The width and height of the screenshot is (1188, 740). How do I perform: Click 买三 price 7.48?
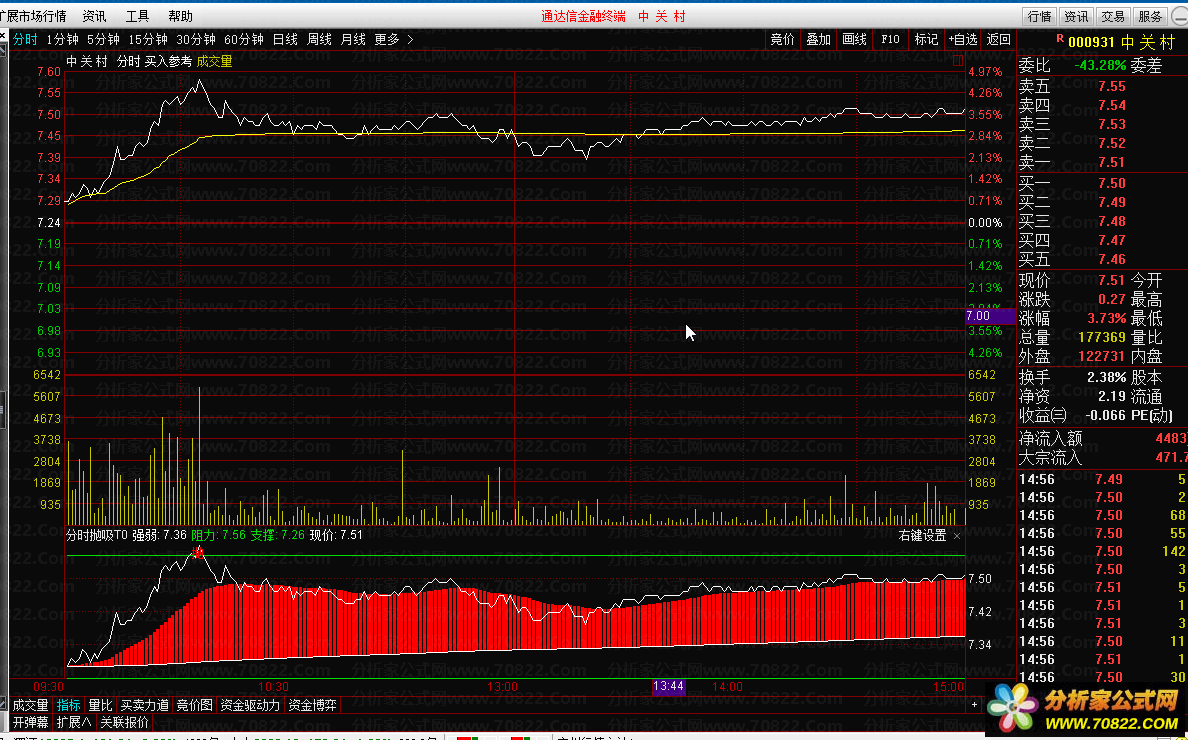(1111, 221)
